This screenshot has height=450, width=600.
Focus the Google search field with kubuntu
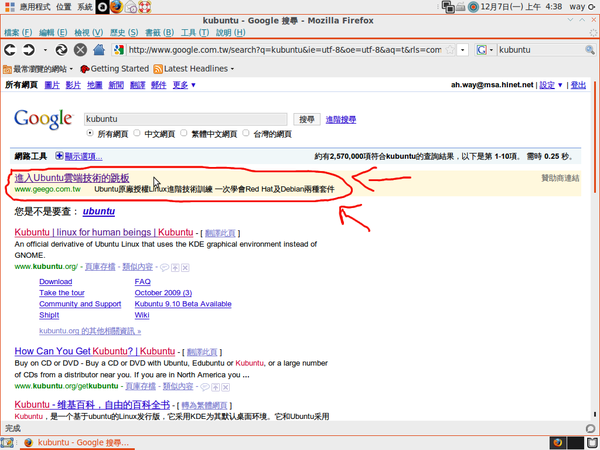(x=186, y=119)
